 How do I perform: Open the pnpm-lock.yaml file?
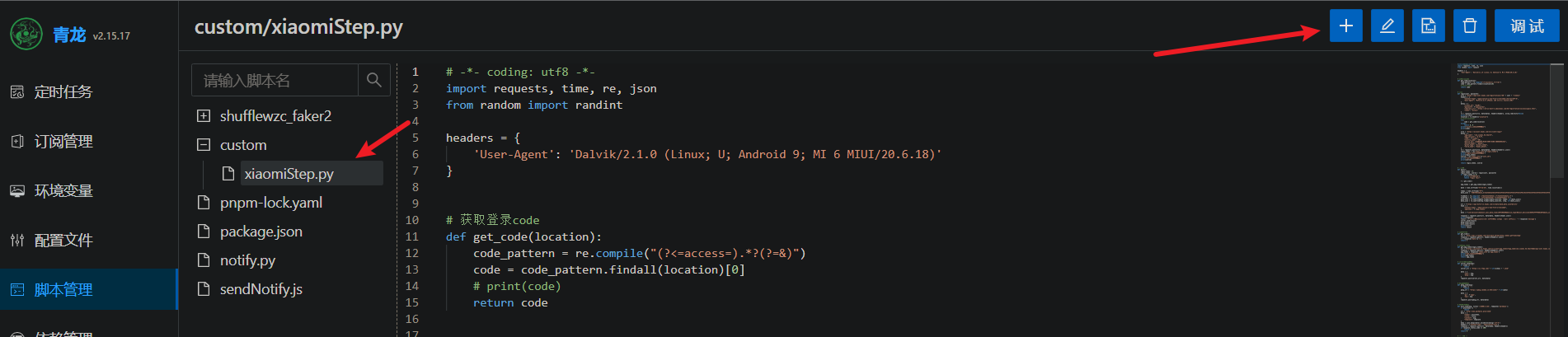pos(270,203)
